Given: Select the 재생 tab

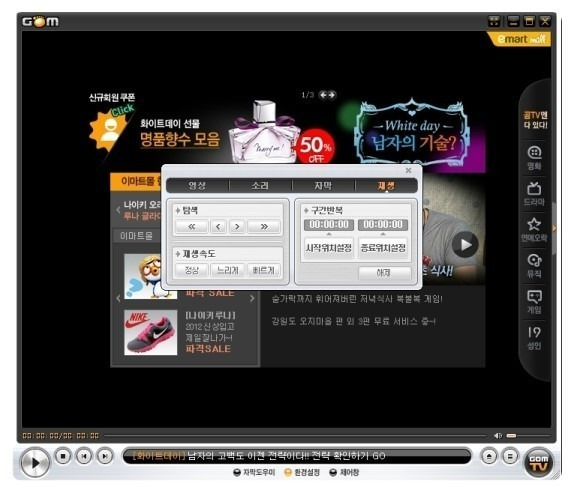Looking at the screenshot, I should click(386, 186).
